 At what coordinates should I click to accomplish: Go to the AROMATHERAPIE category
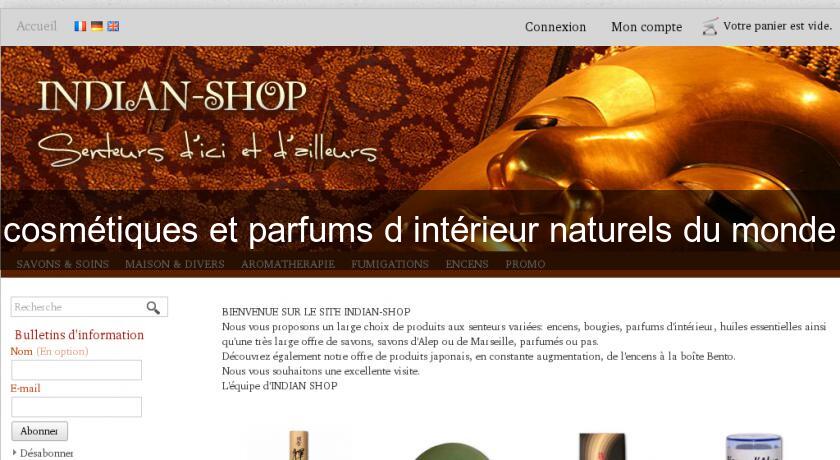(288, 264)
